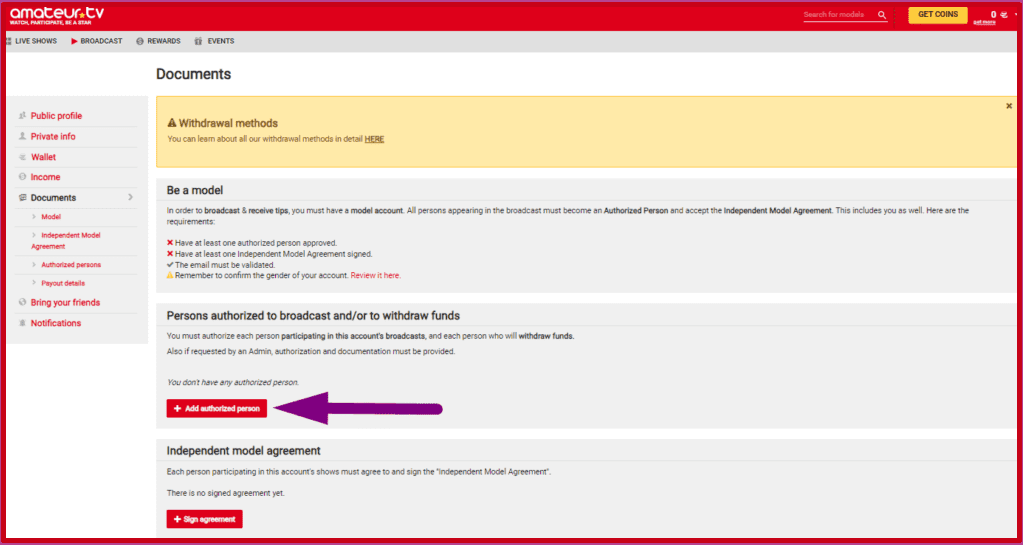Go to Rewards in the top navigation
1023x545 pixels.
159,41
